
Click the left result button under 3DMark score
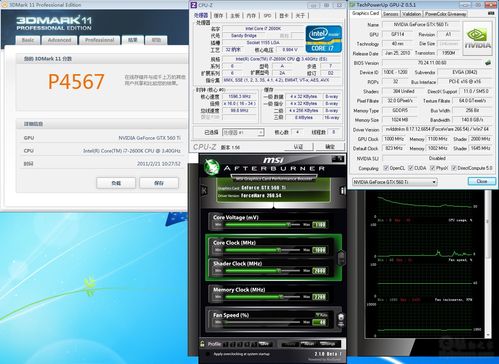tap(116, 183)
